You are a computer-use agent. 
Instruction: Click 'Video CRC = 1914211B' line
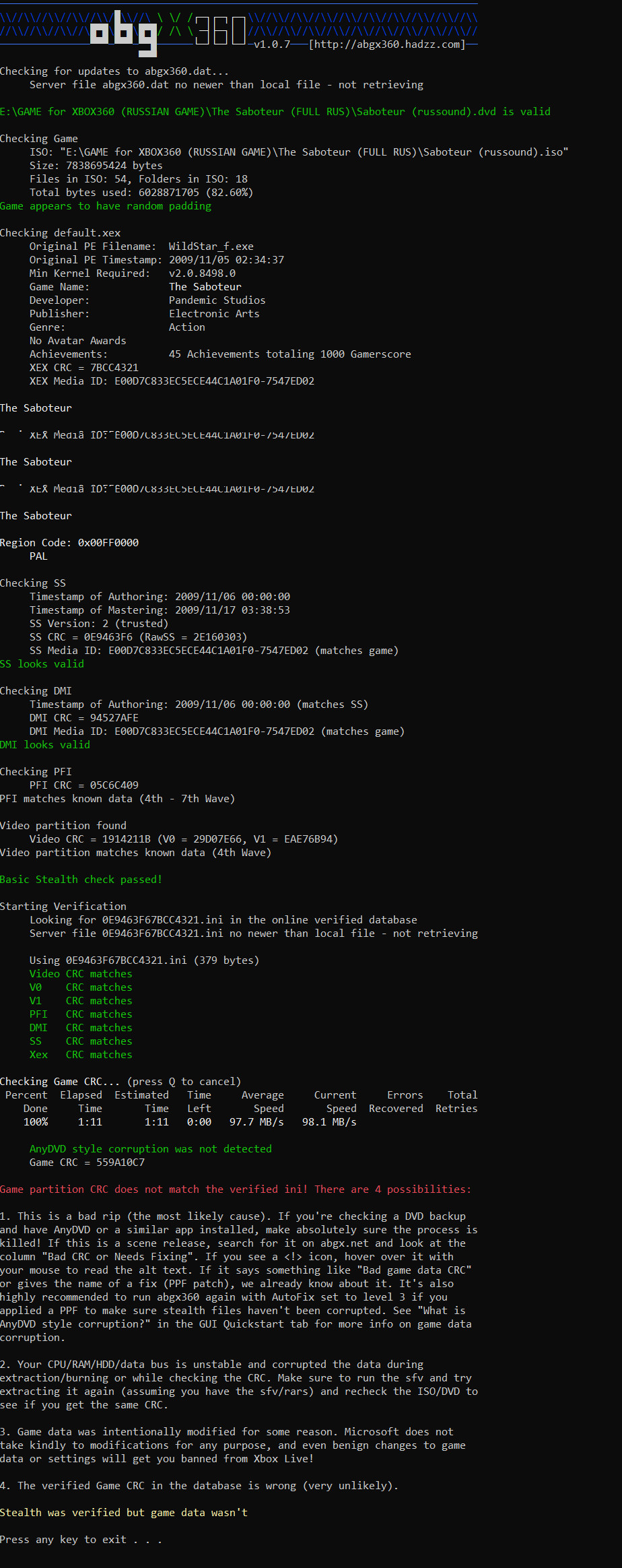pyautogui.click(x=184, y=839)
